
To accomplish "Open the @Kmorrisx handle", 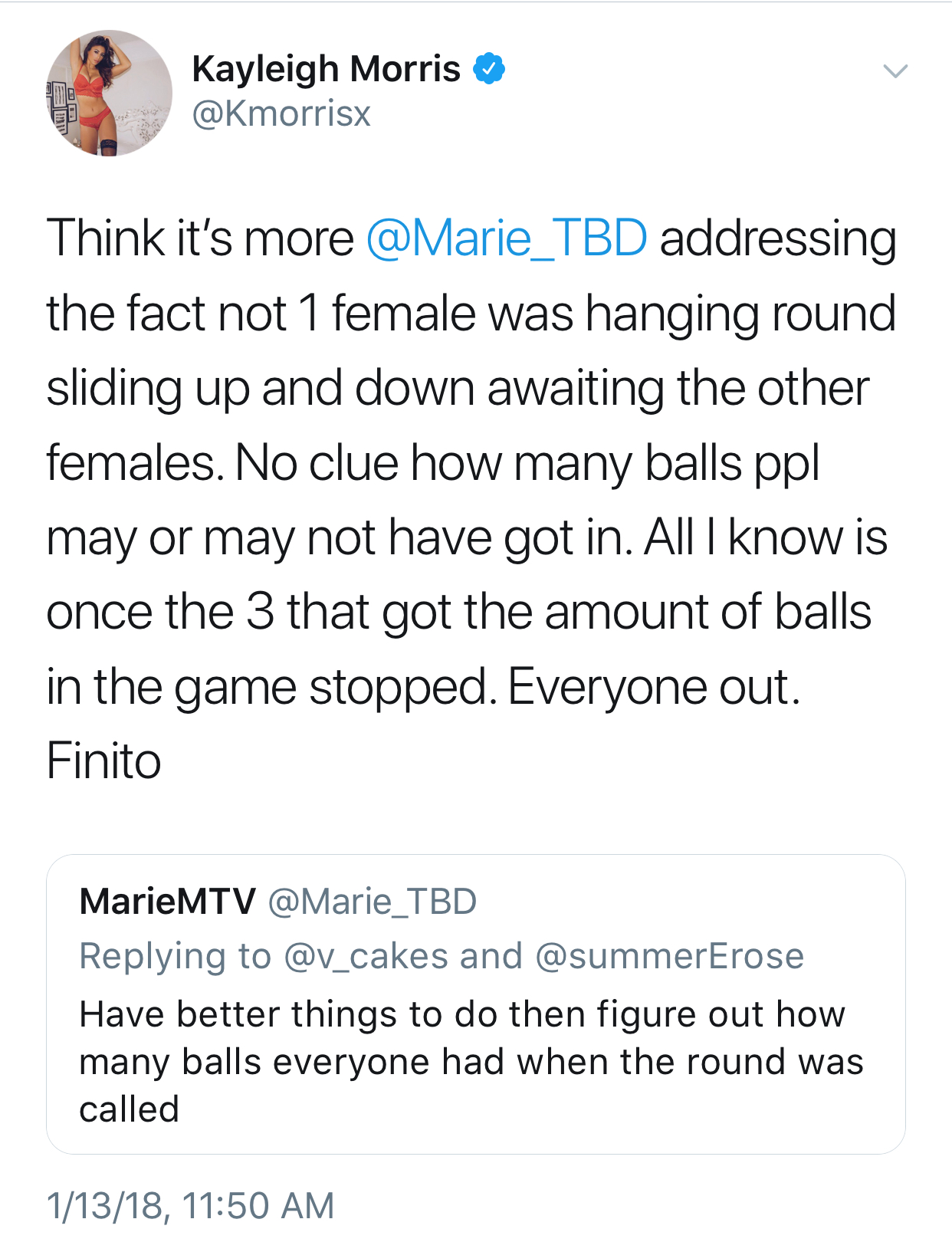I will coord(281,114).
